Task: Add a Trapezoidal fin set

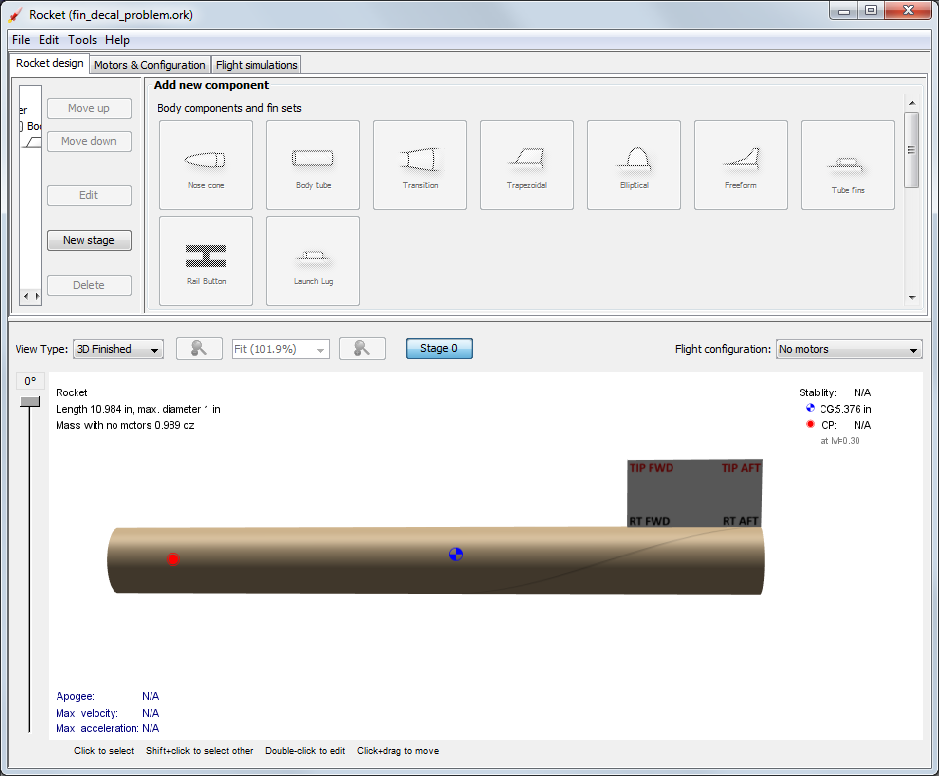Action: (x=526, y=164)
